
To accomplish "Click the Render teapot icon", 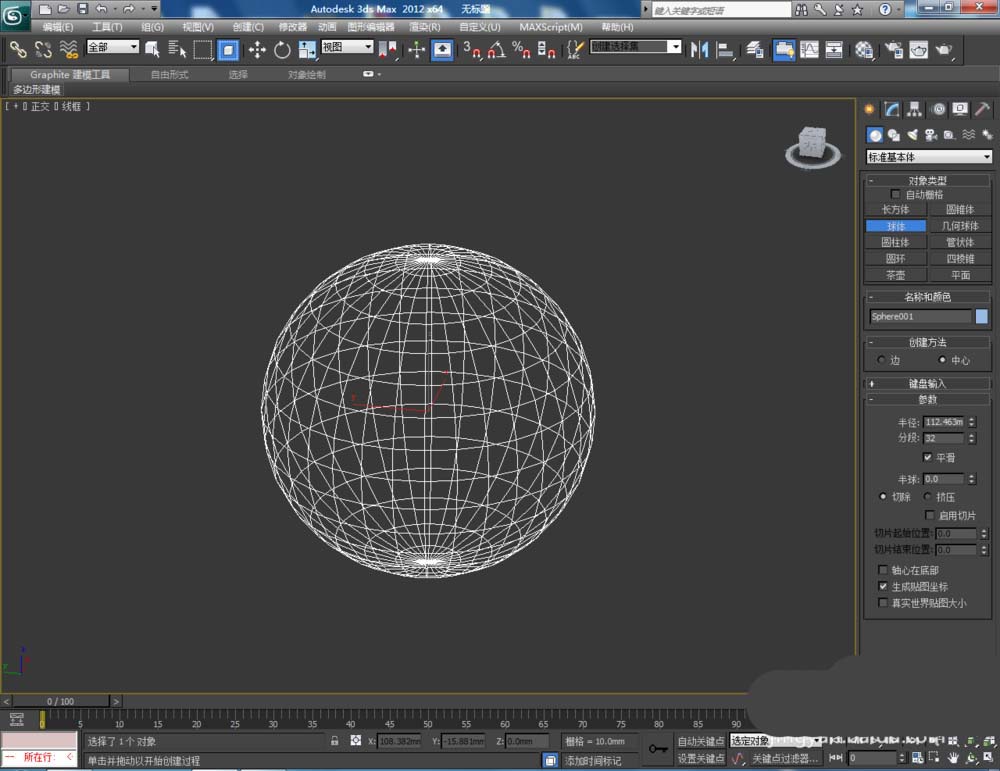I will tap(944, 49).
